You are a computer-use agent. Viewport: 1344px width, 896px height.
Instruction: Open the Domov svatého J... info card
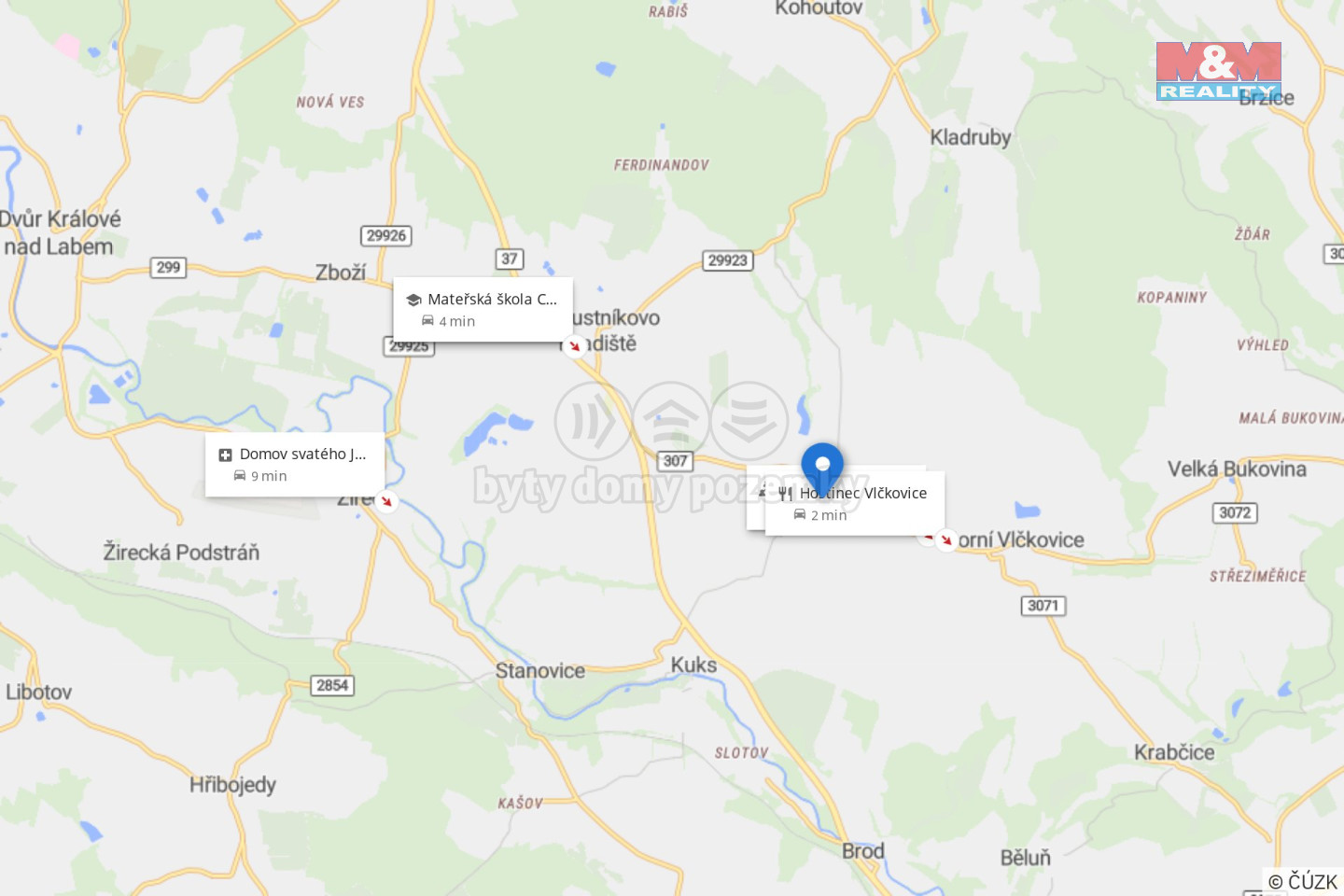point(295,465)
